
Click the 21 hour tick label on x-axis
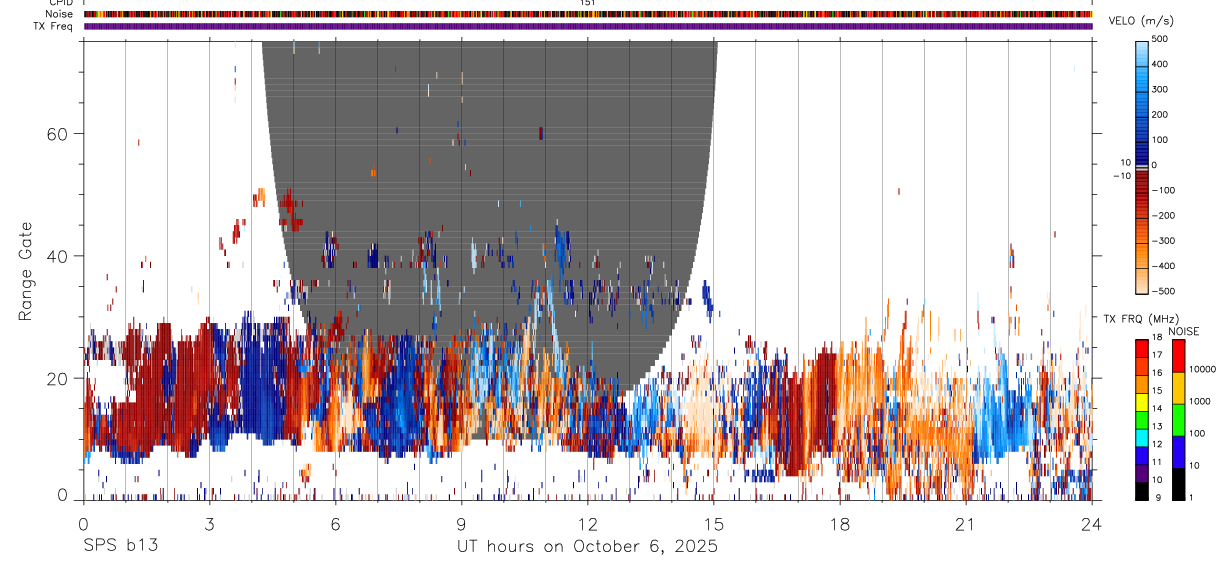point(965,523)
